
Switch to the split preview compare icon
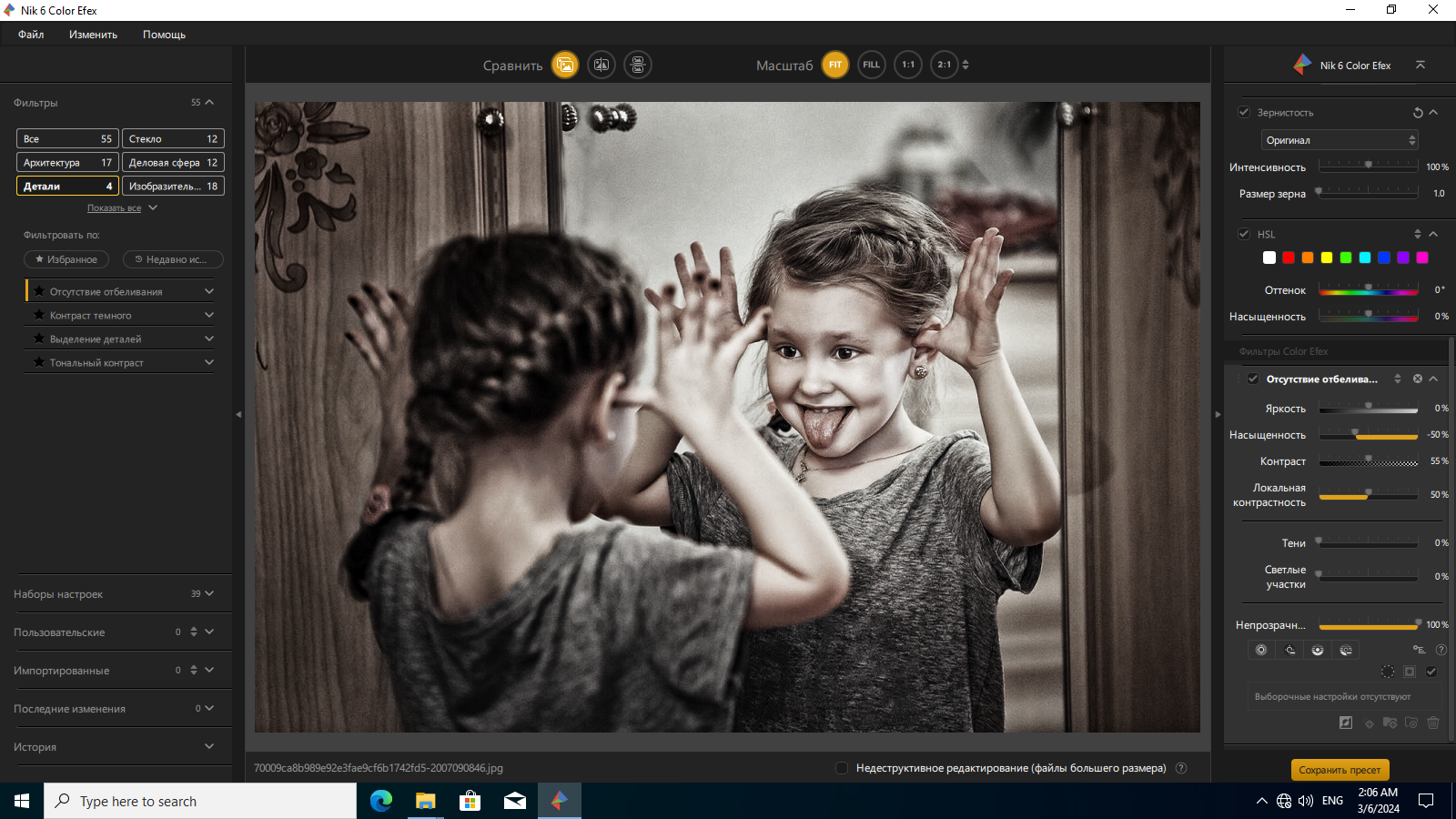(602, 65)
